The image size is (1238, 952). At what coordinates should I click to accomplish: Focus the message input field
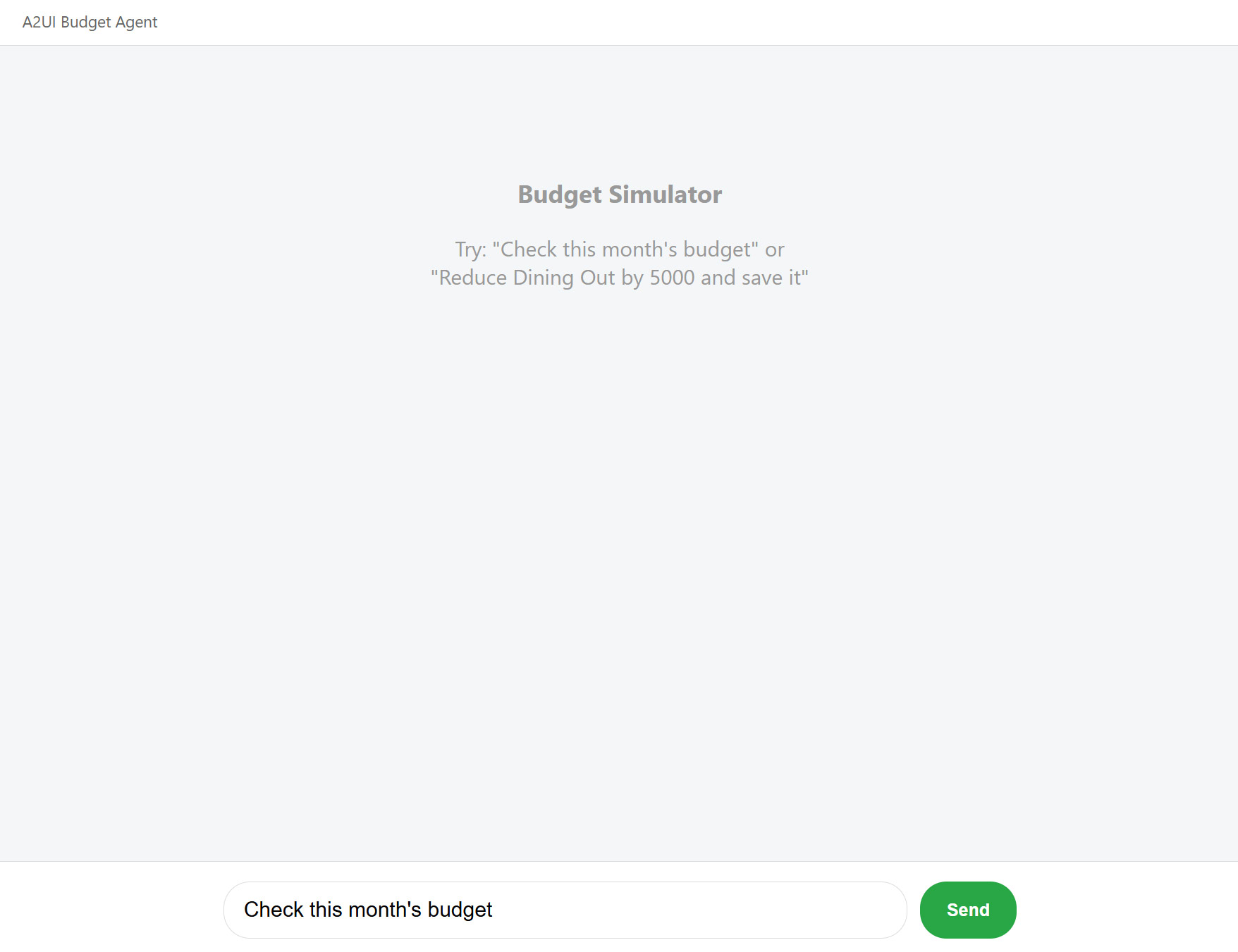click(565, 910)
